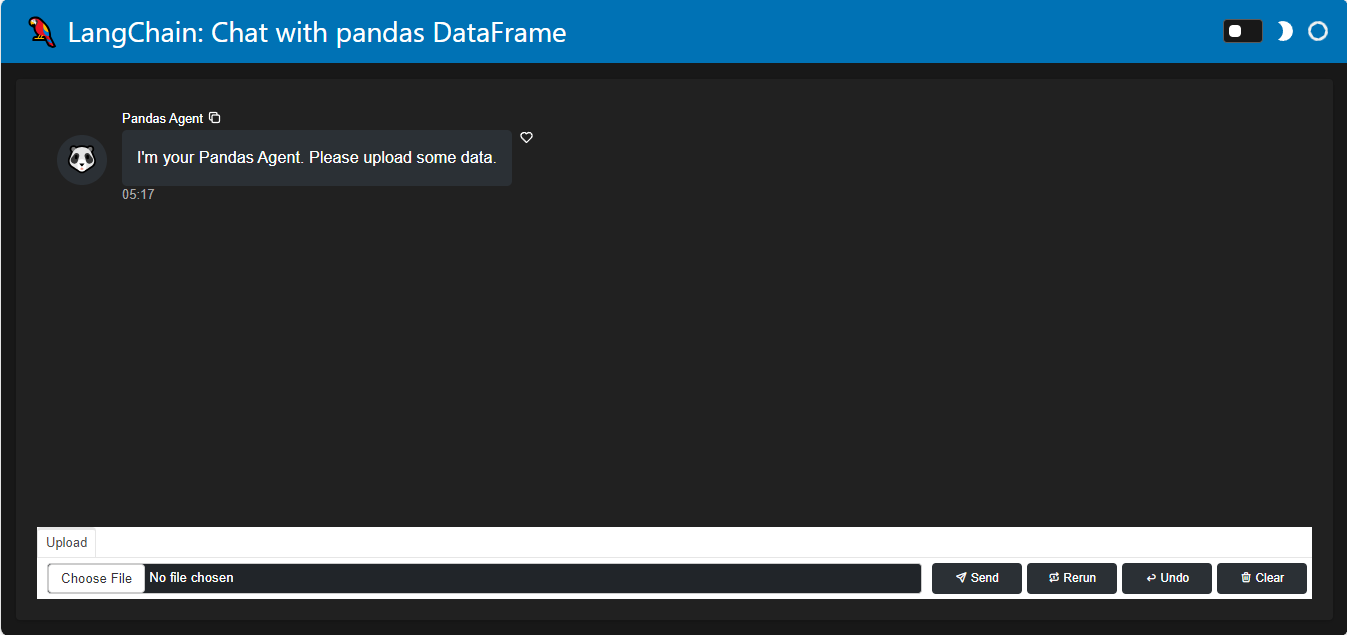The height and width of the screenshot is (635, 1347).
Task: Click the No file chosen input field
Action: pos(400,578)
